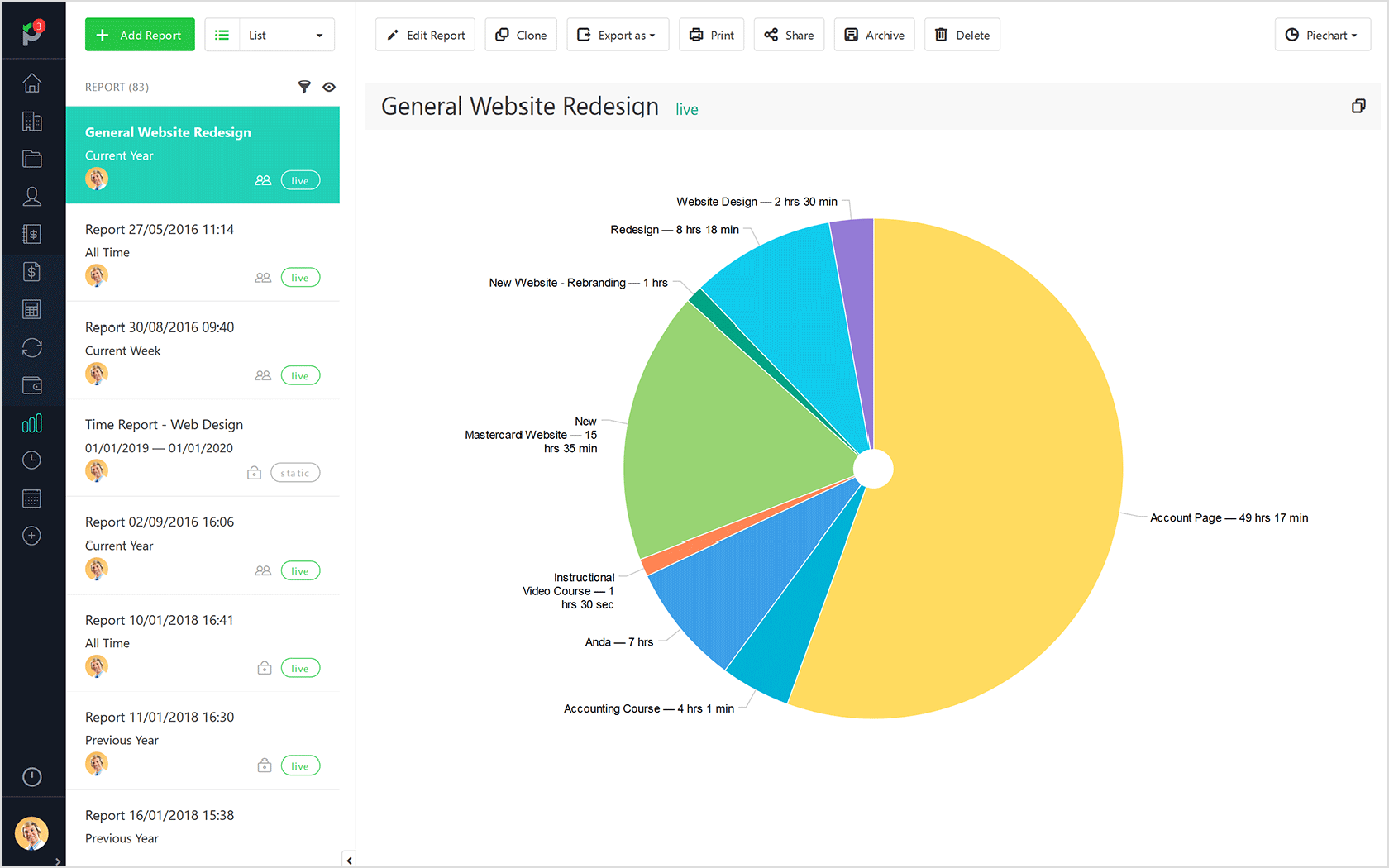Toggle live mode on Report 27/05/2016 11:14
Screen dimensions: 1389x868
tap(300, 277)
